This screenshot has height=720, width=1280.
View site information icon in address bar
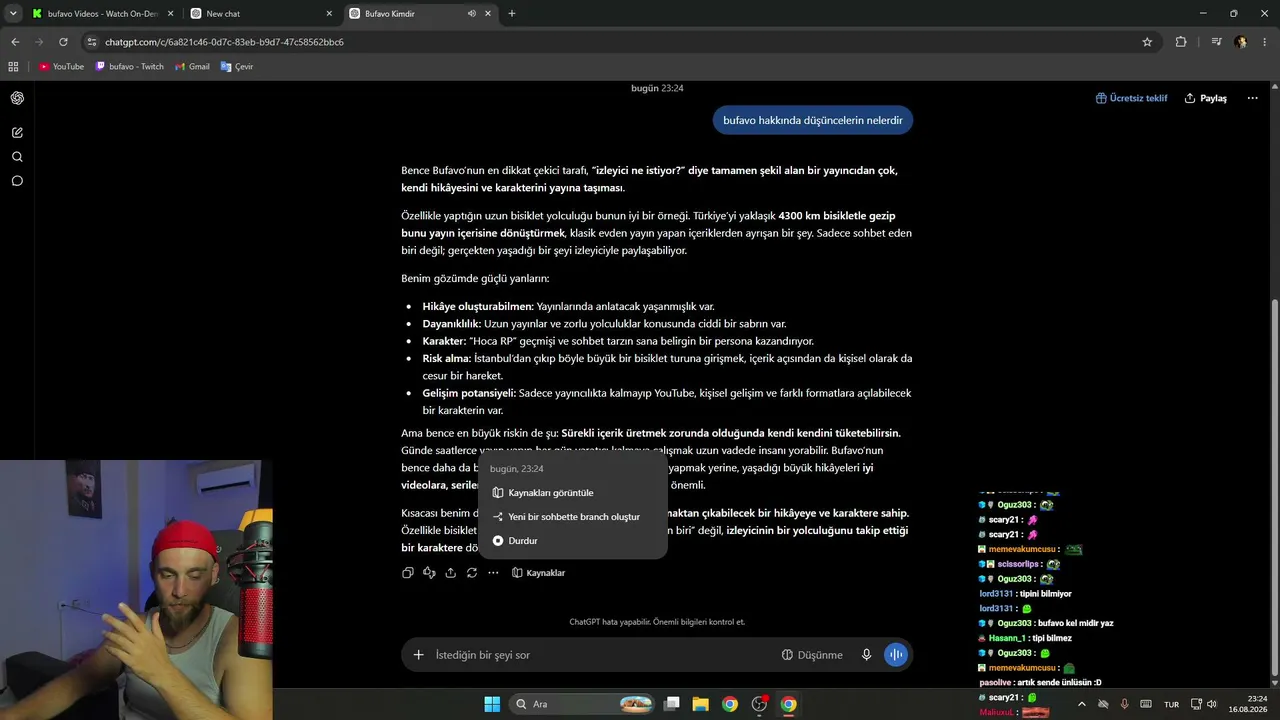pyautogui.click(x=92, y=42)
